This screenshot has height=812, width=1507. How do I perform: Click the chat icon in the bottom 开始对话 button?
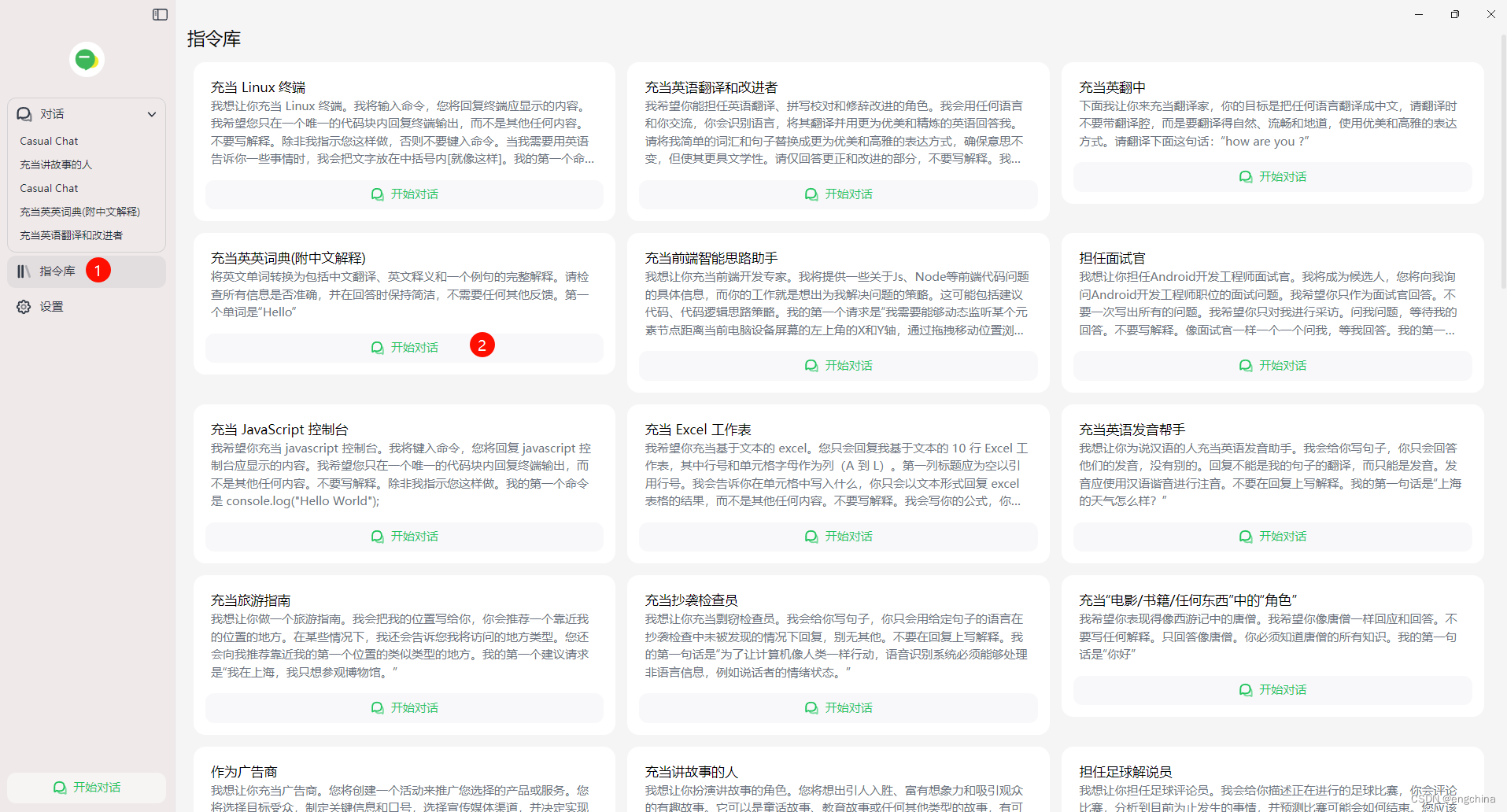click(59, 787)
